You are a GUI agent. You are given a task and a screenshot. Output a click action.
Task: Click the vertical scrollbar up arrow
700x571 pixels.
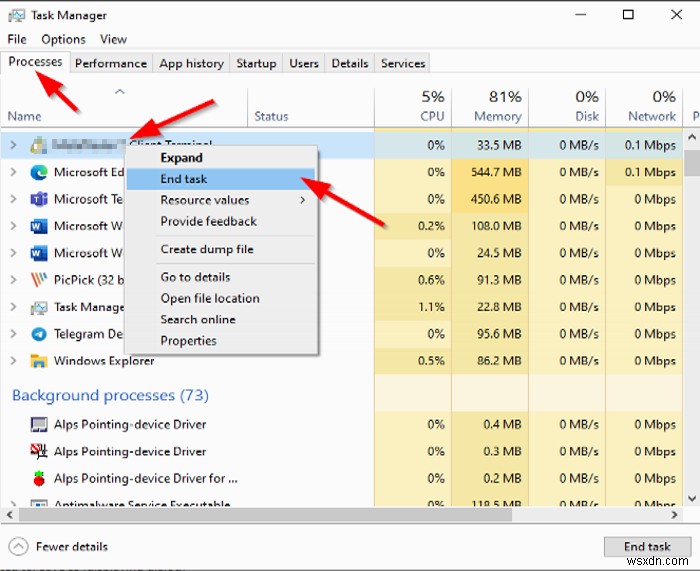692,137
